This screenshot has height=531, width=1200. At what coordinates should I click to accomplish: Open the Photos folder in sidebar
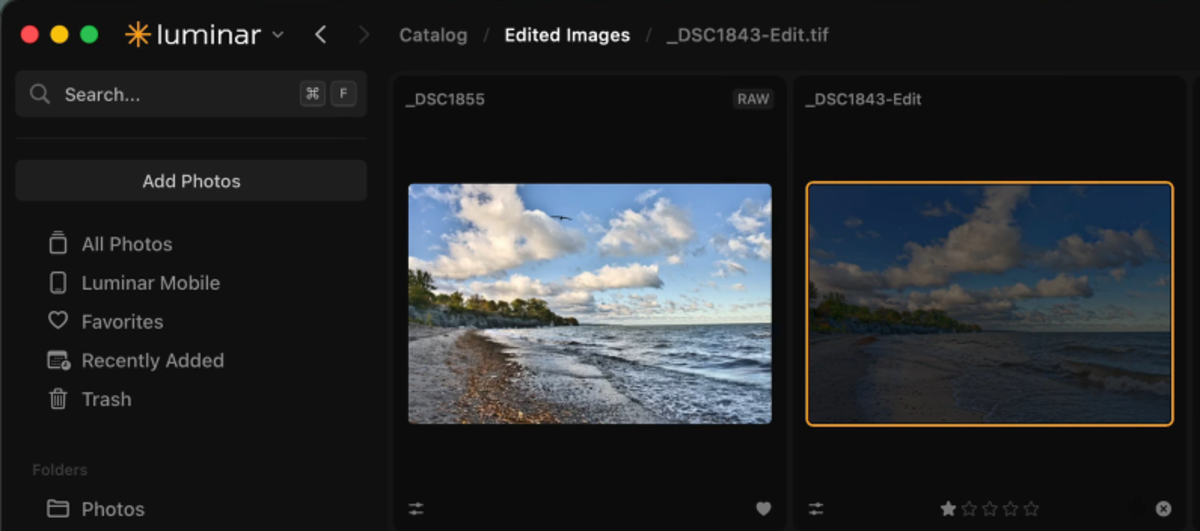(113, 509)
